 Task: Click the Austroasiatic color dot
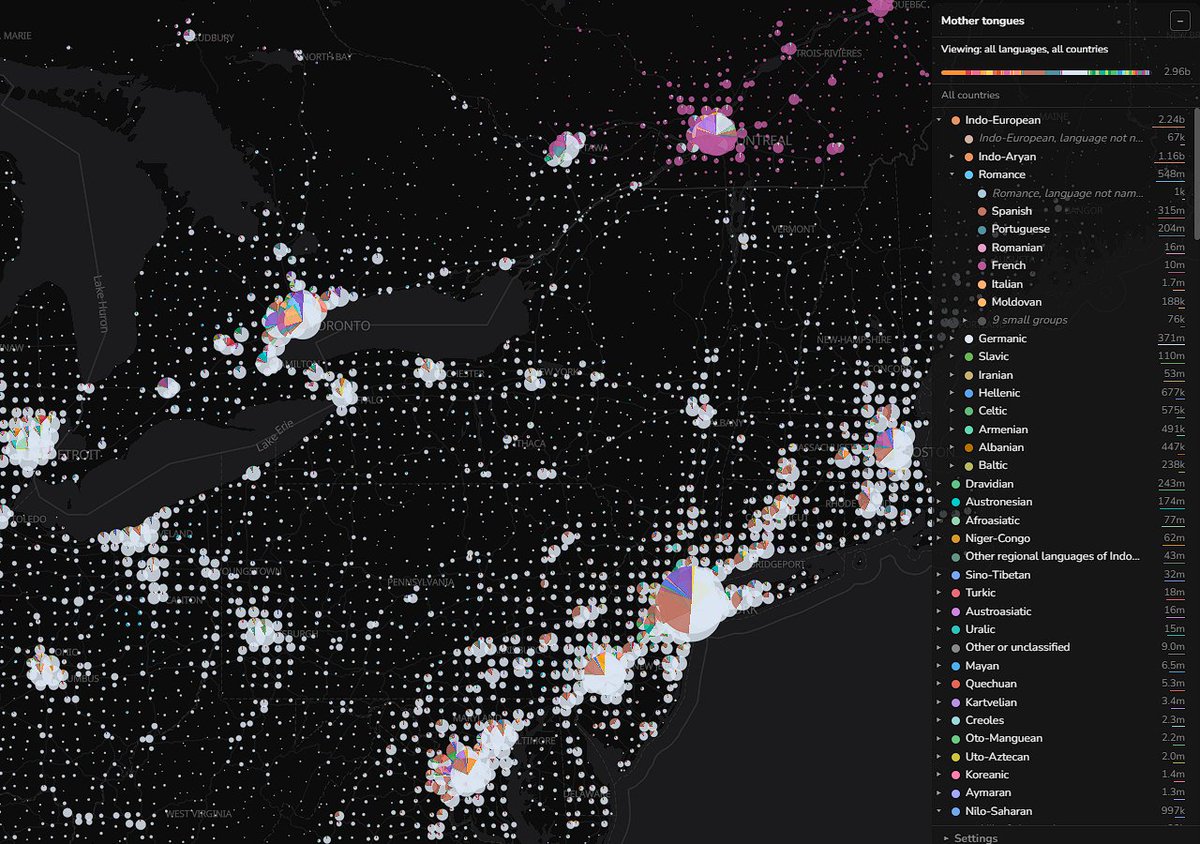click(956, 611)
